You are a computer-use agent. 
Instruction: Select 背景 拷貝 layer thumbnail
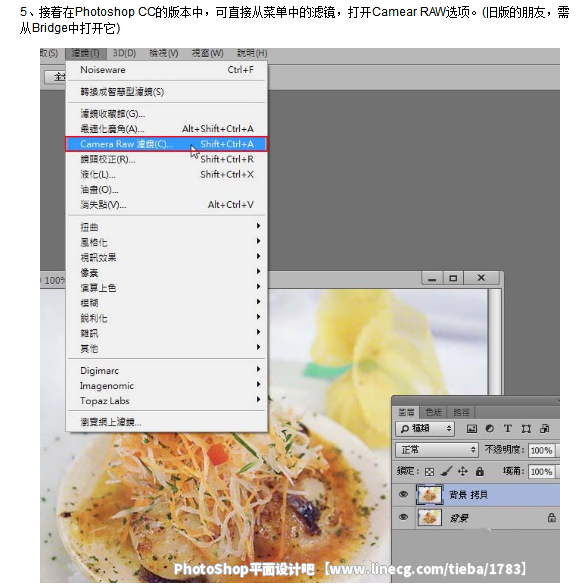click(429, 495)
